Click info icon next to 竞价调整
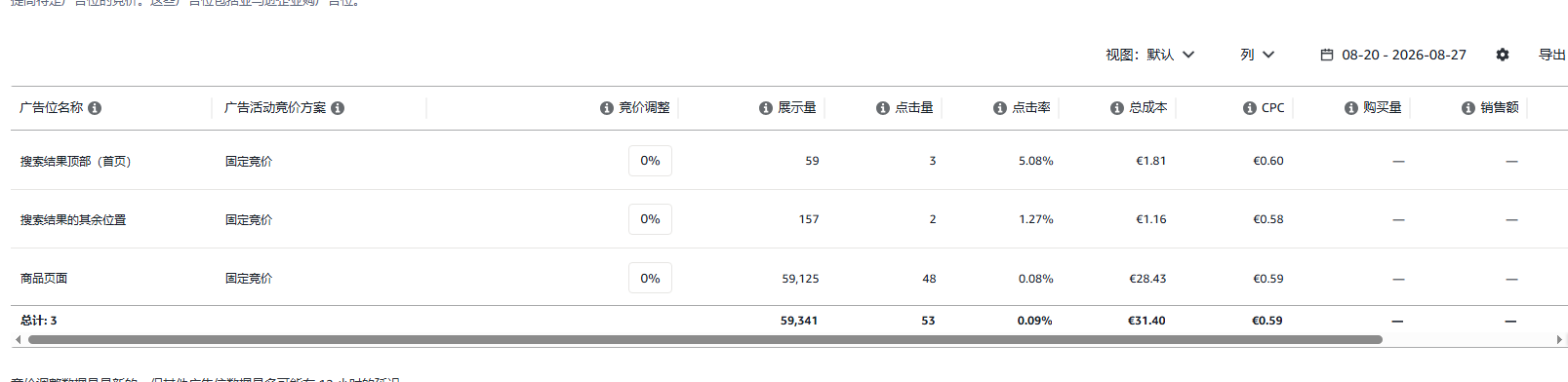The width and height of the screenshot is (1568, 382). 607,108
